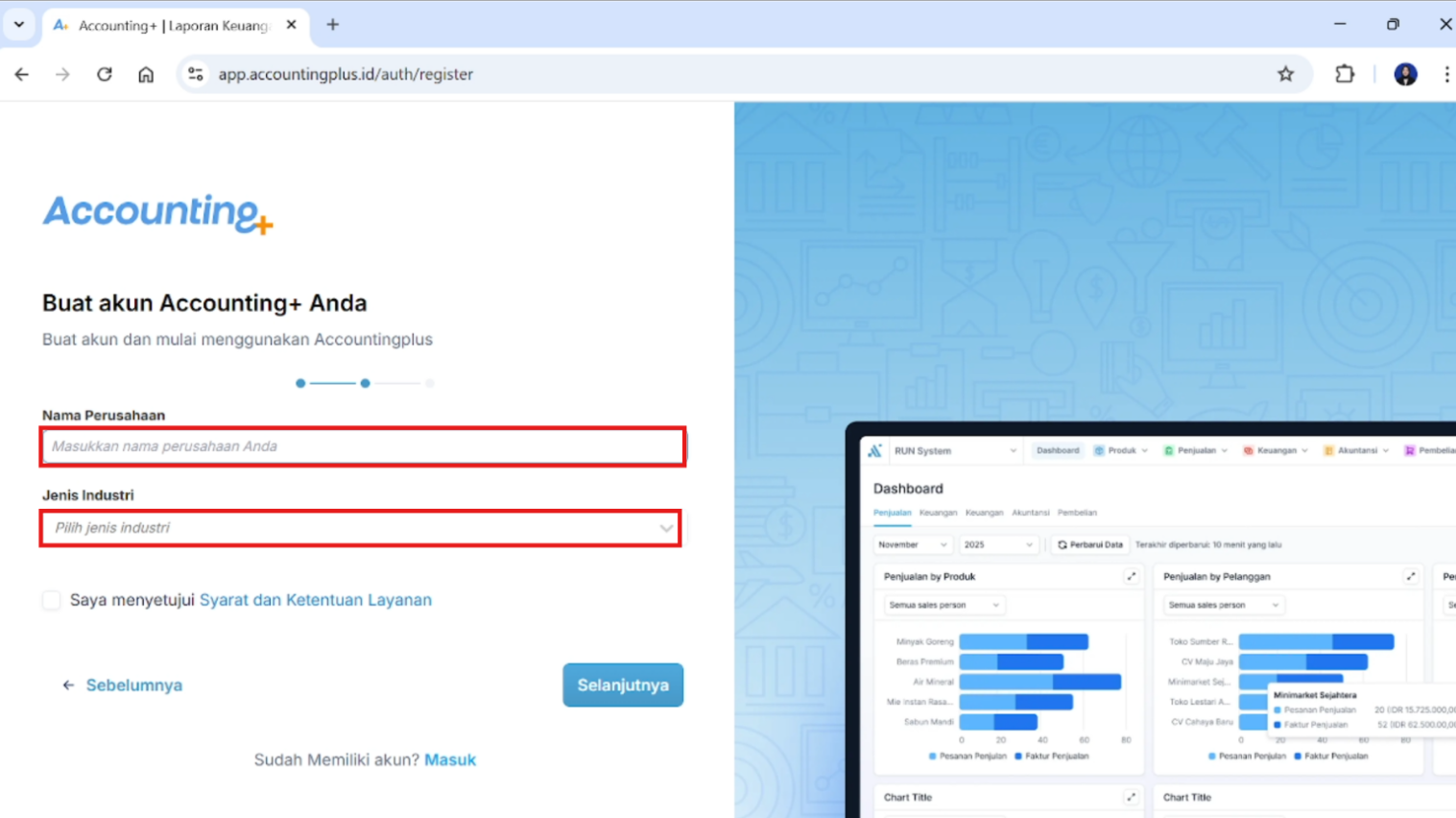Click the "Sudah Memiliki akun?" text
Screen dimensions: 1456x818
tap(337, 759)
